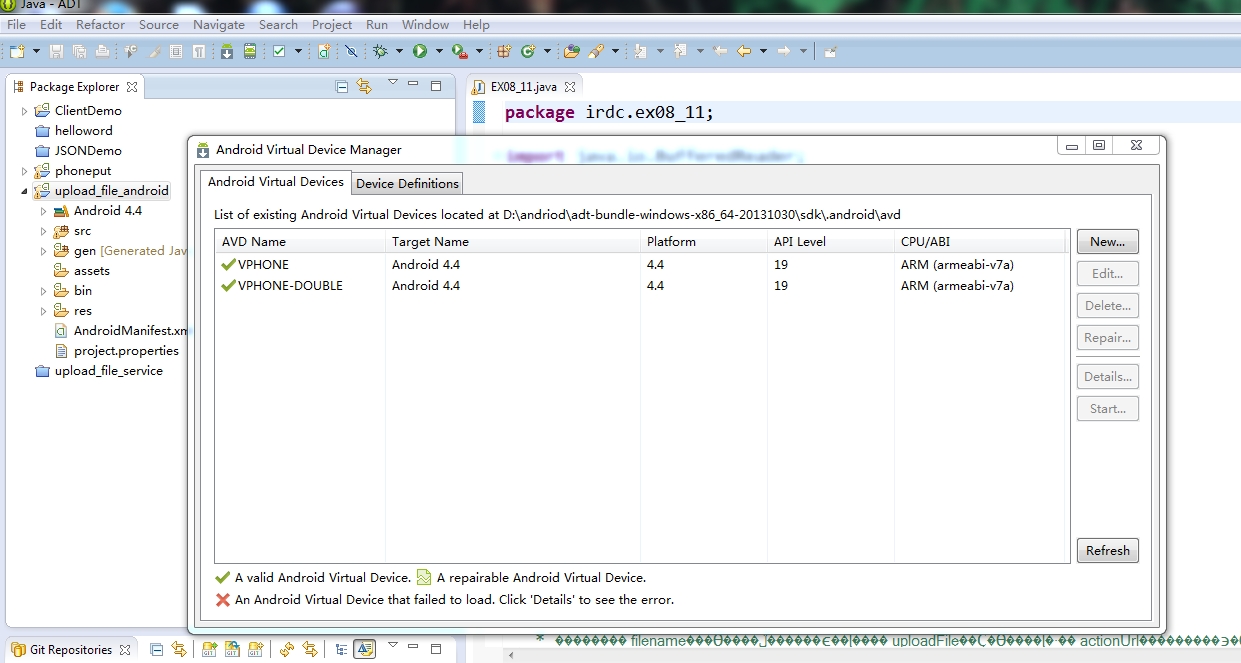Click the API Level column header

coord(830,241)
